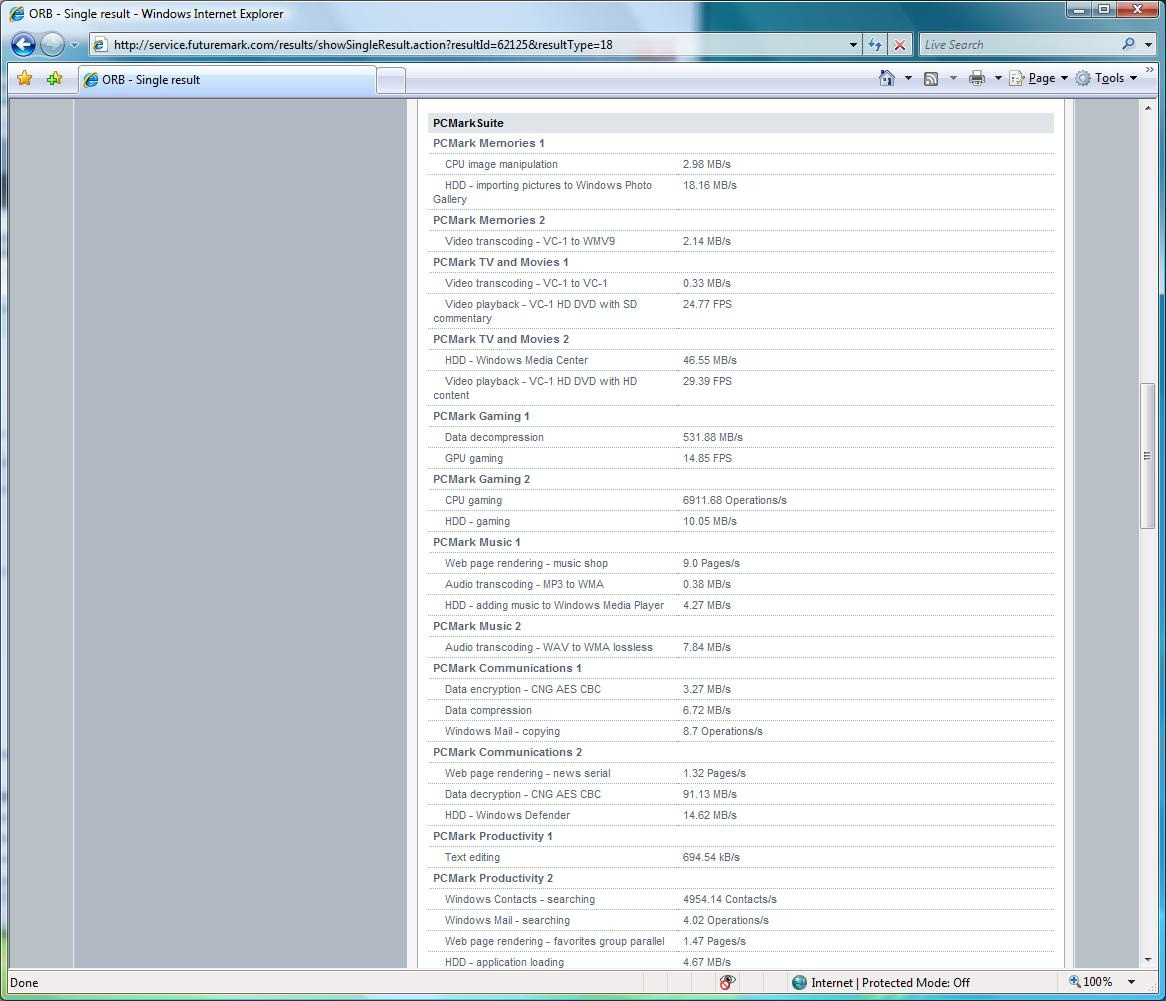Open a new blank tab
Screen dimensions: 1166x1001
point(391,80)
